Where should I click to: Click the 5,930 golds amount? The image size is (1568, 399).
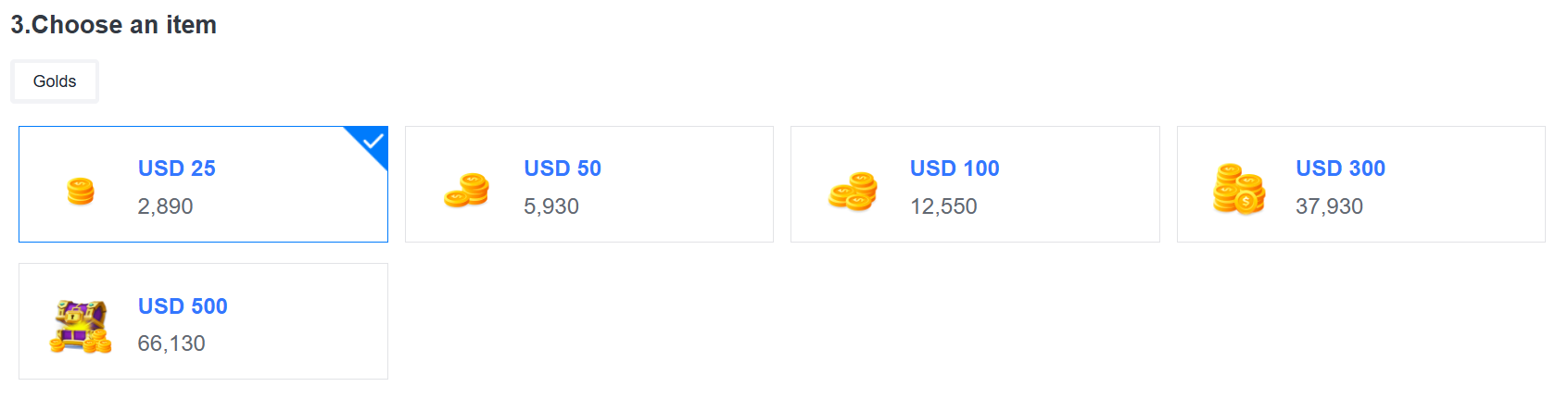click(x=551, y=206)
